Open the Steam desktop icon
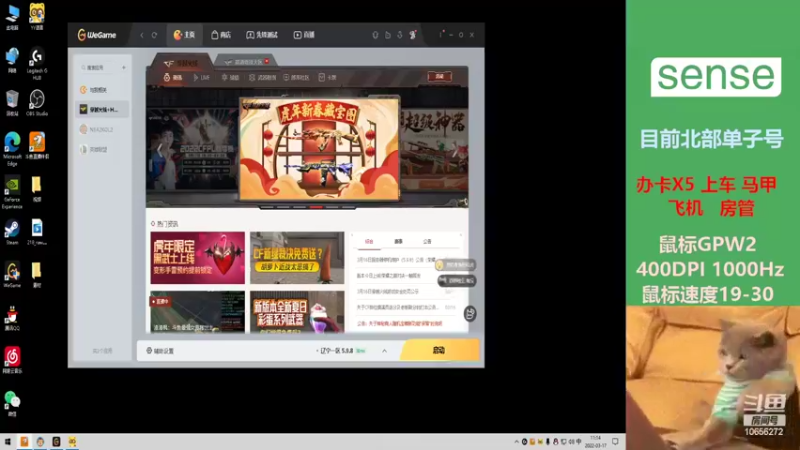The width and height of the screenshot is (800, 450). (12, 232)
